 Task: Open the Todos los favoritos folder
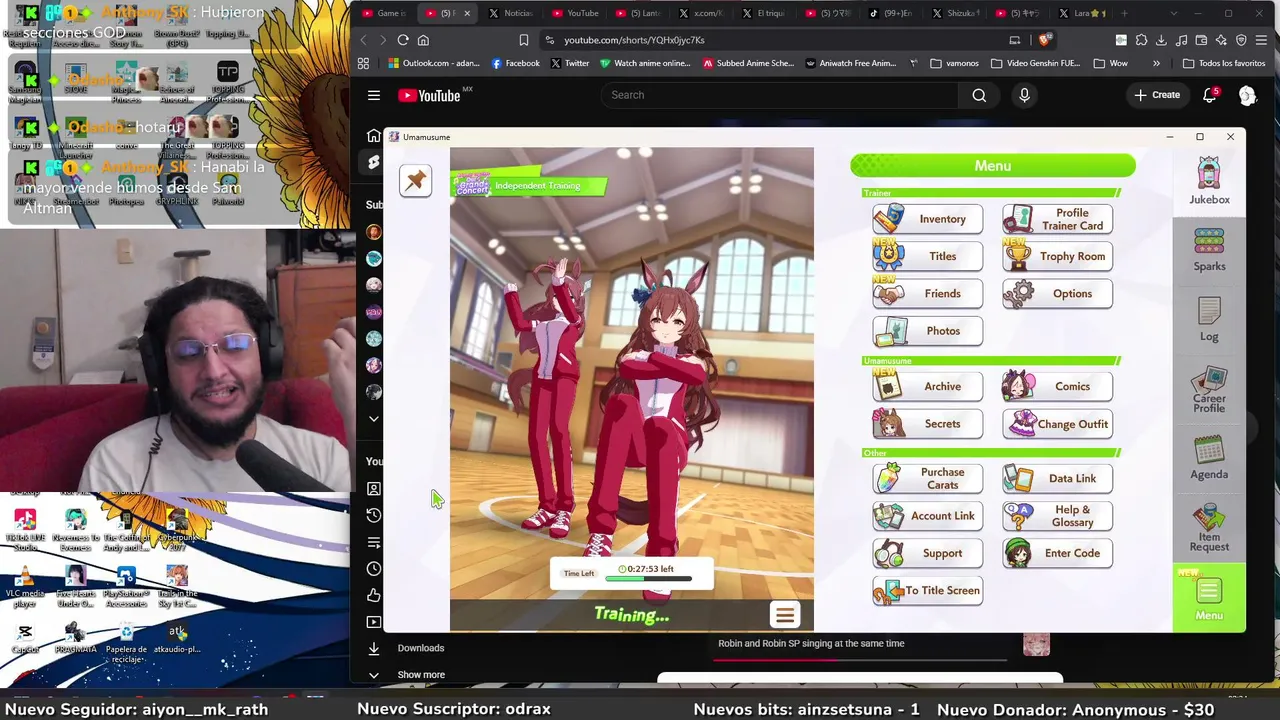coord(1224,63)
